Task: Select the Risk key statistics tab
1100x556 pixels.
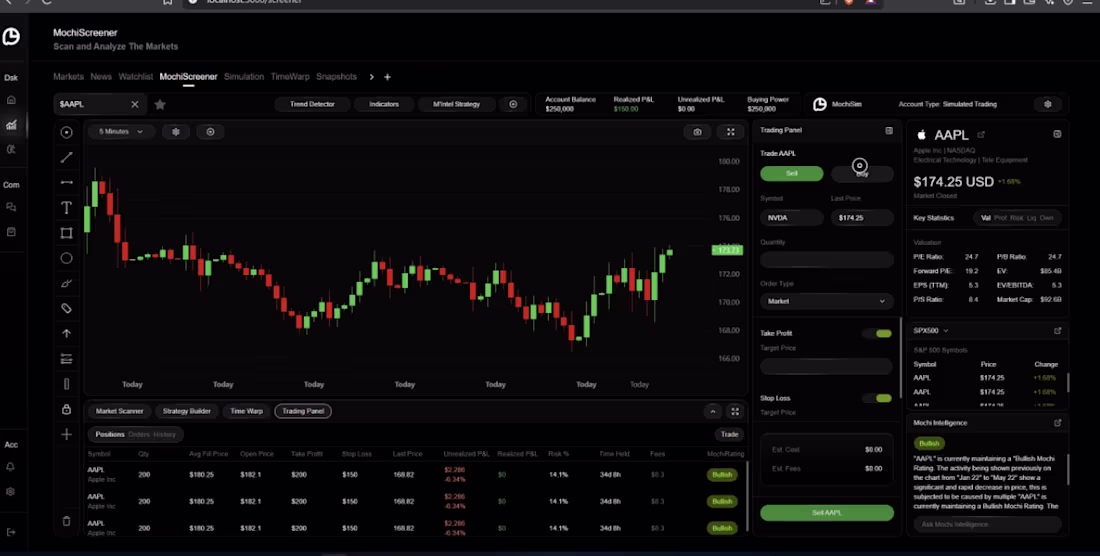Action: pos(1017,218)
